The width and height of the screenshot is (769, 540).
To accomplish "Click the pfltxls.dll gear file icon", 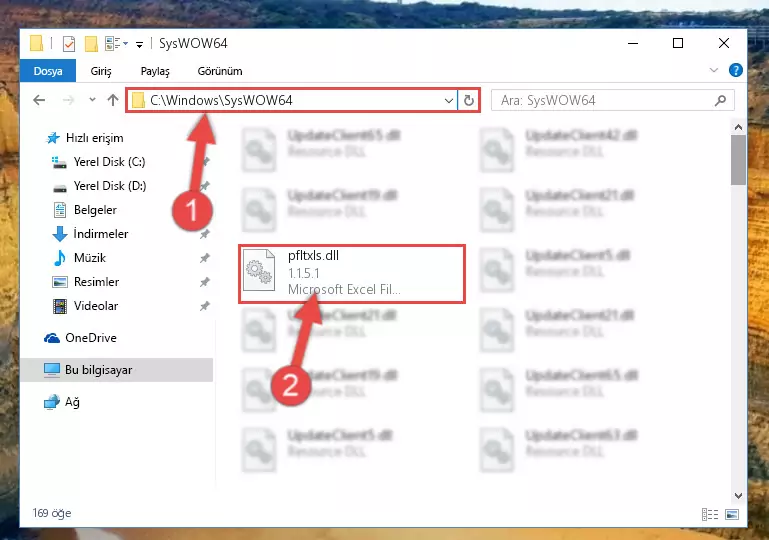I will click(x=259, y=270).
